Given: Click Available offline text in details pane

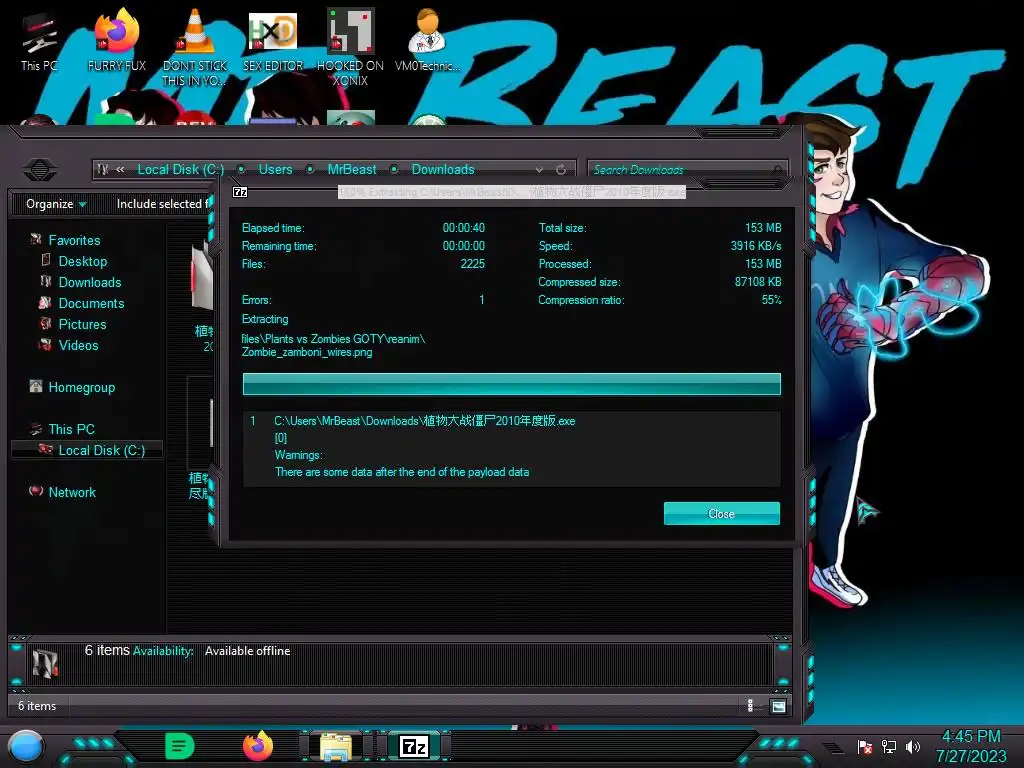Looking at the screenshot, I should 248,651.
